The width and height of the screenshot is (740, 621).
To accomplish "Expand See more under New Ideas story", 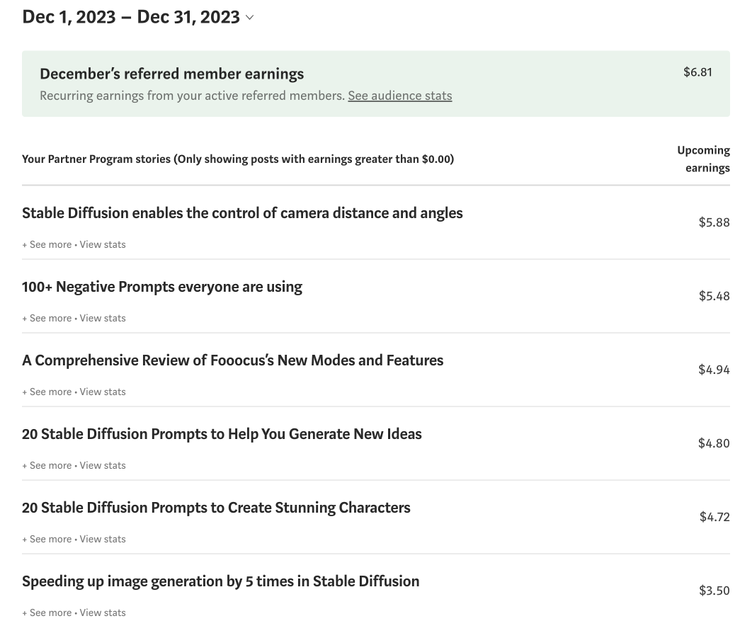I will tap(47, 465).
